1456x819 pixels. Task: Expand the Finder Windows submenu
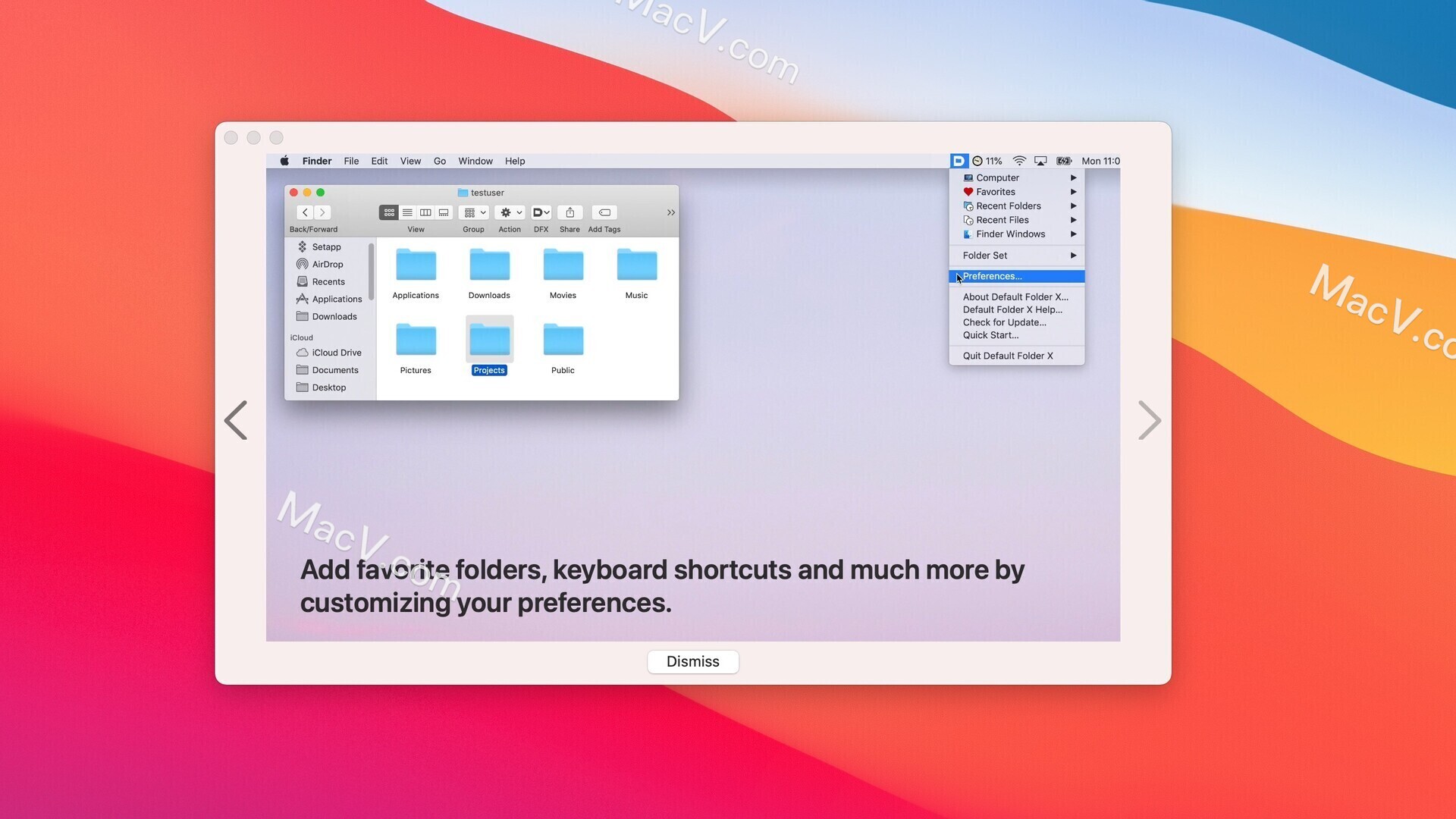pos(1017,234)
